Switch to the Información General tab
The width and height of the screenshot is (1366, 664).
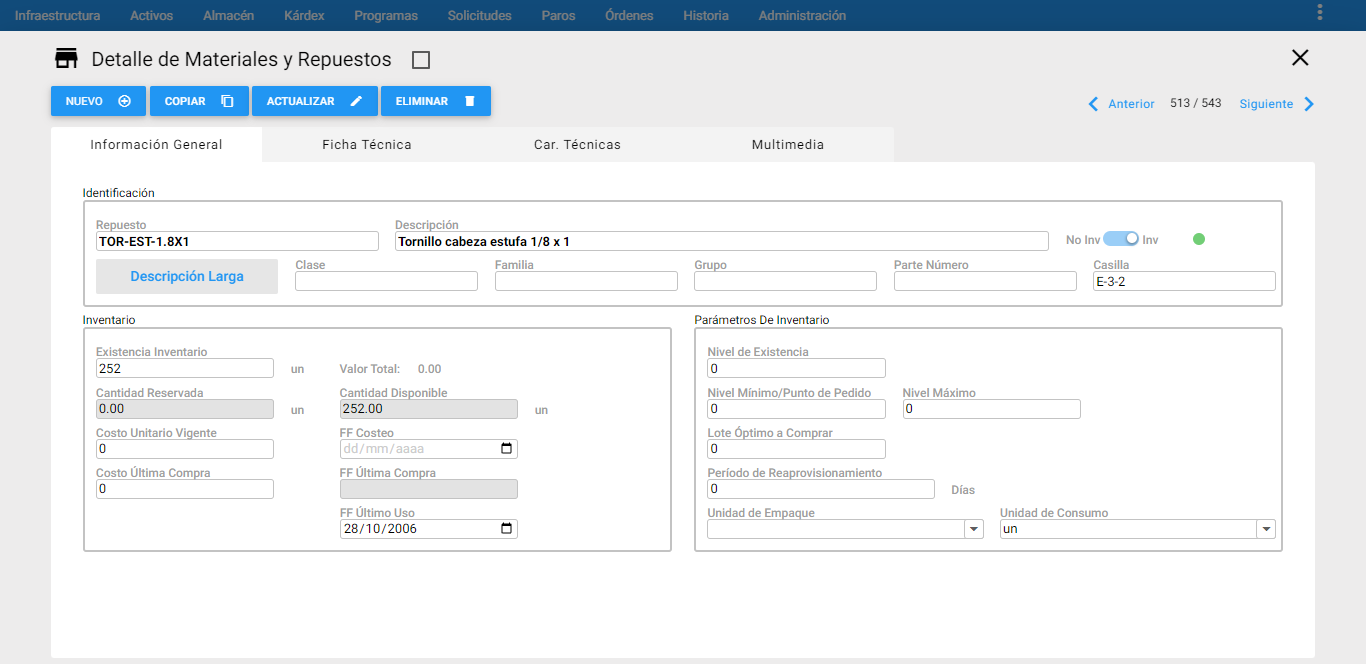pos(156,144)
